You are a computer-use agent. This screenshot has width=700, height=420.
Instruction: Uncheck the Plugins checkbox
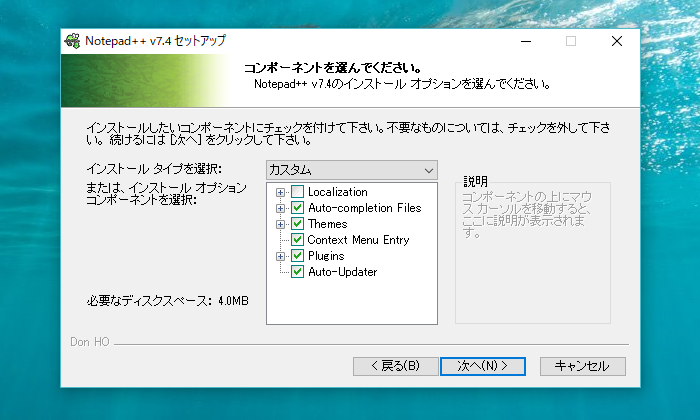[297, 256]
